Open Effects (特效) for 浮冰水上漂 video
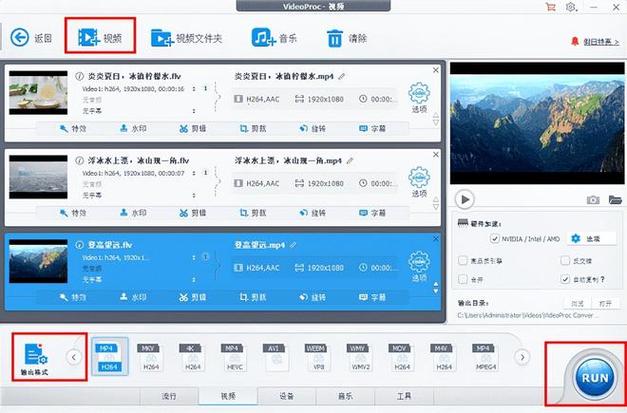The width and height of the screenshot is (627, 413). pyautogui.click(x=73, y=213)
